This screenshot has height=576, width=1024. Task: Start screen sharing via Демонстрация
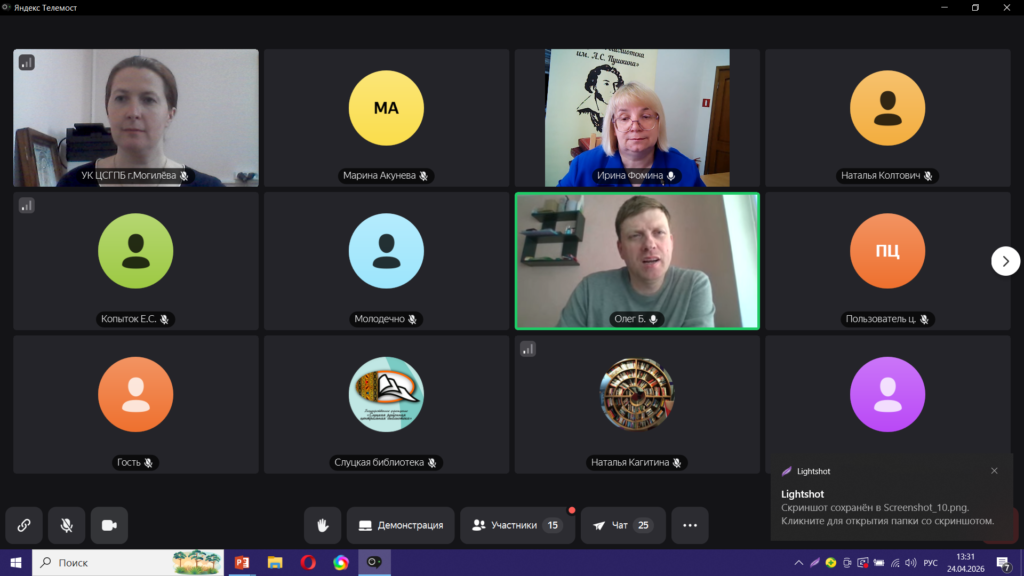tap(400, 525)
